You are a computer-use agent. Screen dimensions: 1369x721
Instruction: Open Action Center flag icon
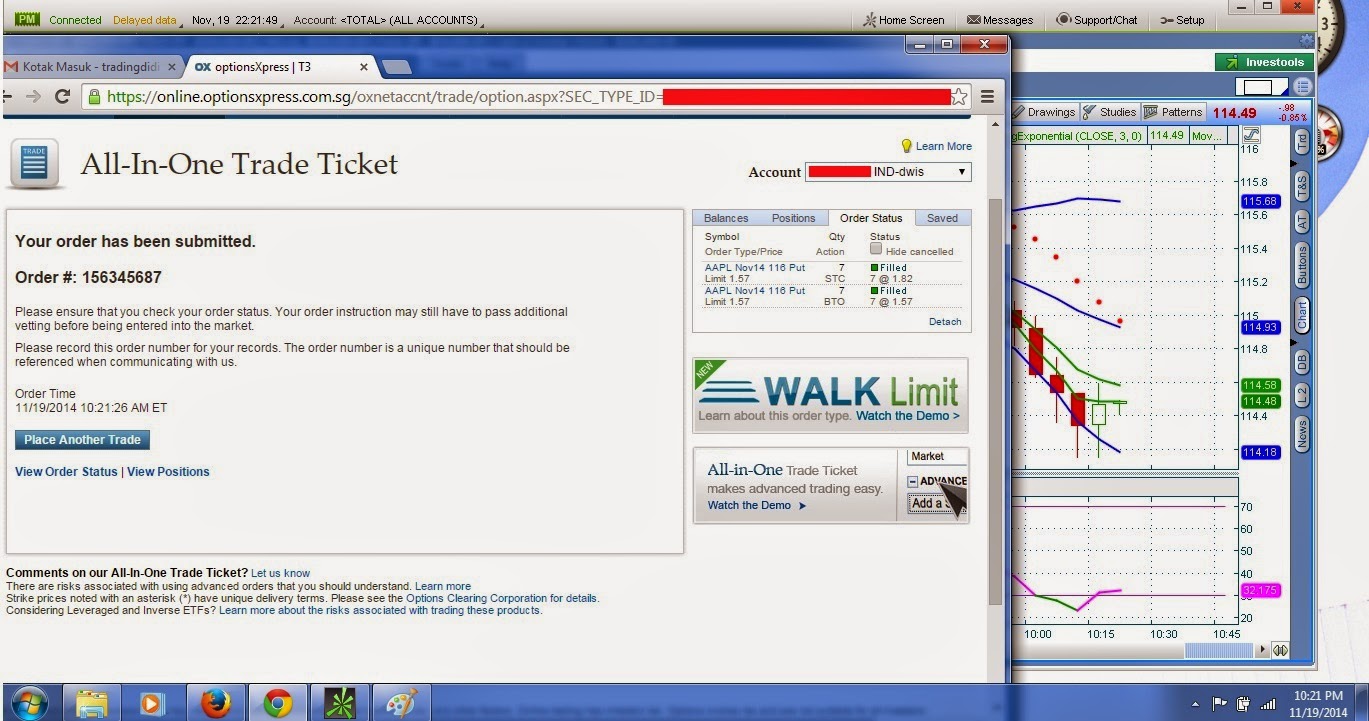1220,703
